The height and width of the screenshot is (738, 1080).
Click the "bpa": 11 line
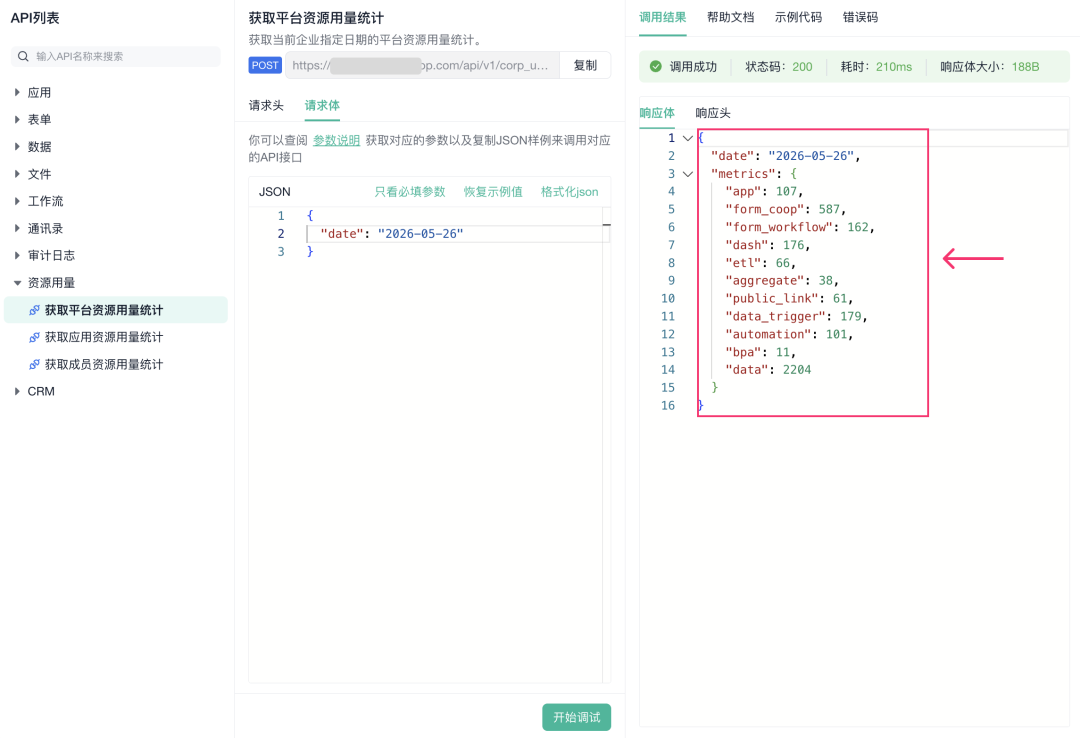coord(760,352)
